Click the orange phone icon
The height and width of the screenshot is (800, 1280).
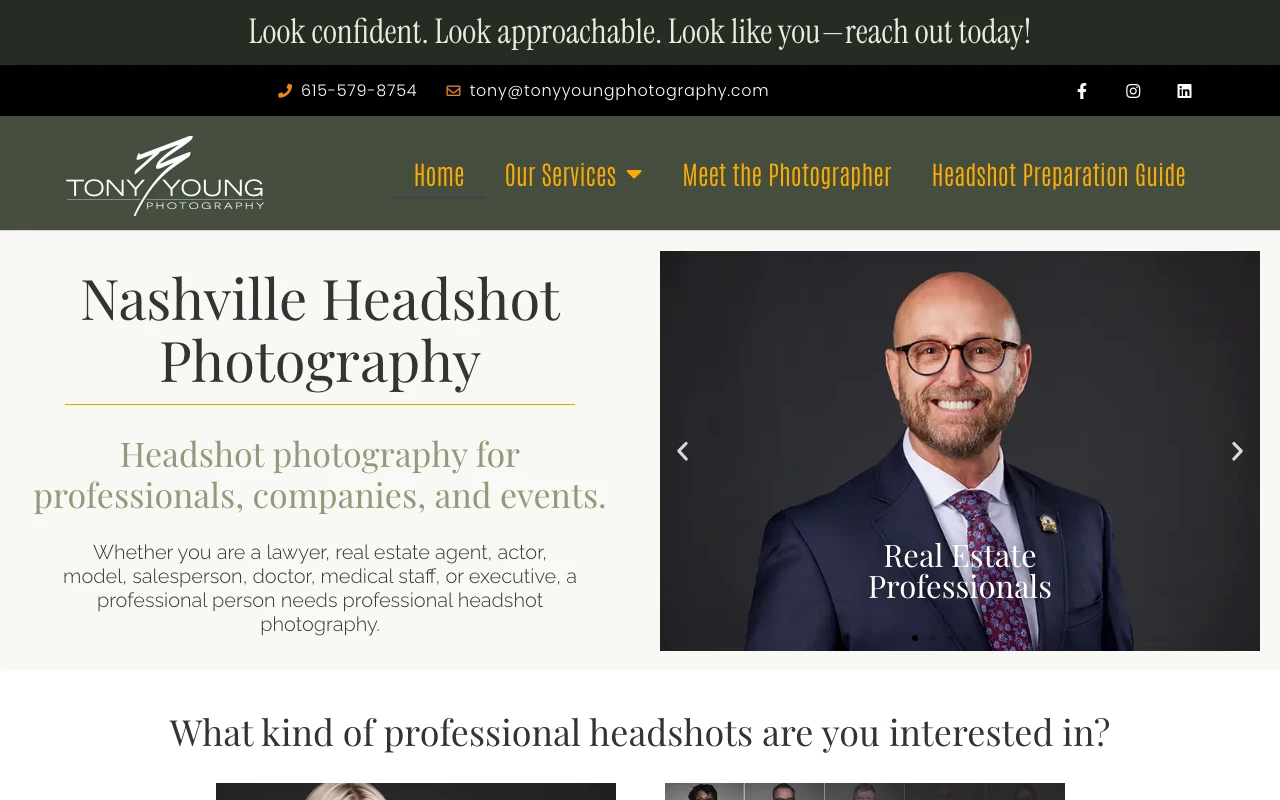click(285, 91)
